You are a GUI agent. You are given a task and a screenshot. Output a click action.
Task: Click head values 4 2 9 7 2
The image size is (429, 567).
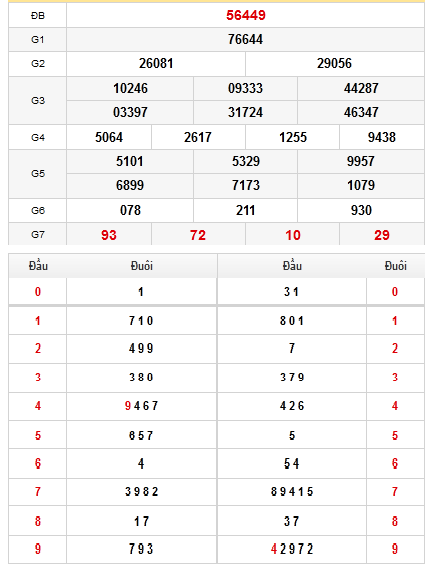point(292,549)
